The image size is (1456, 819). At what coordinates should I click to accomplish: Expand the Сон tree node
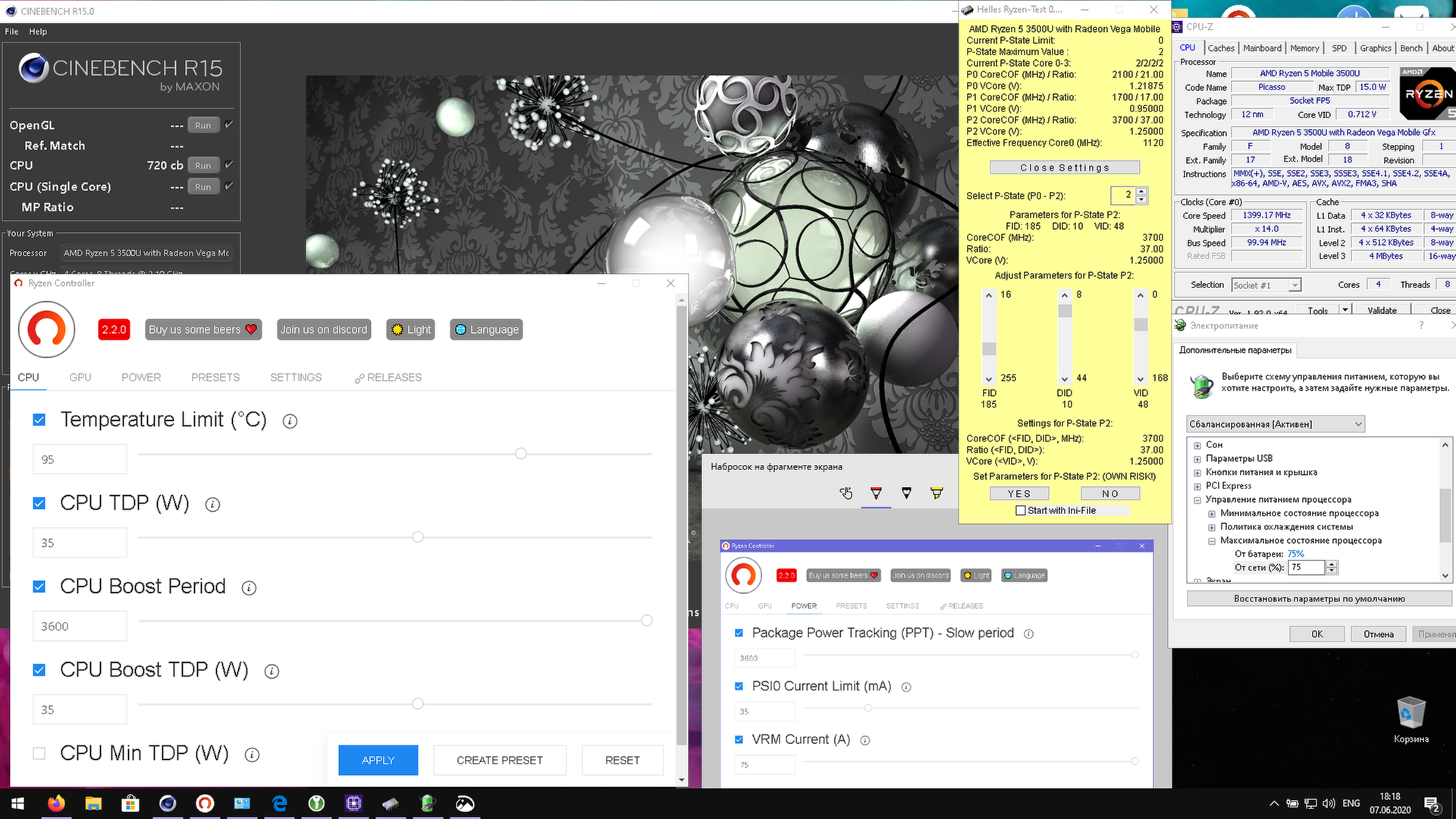click(x=1197, y=446)
